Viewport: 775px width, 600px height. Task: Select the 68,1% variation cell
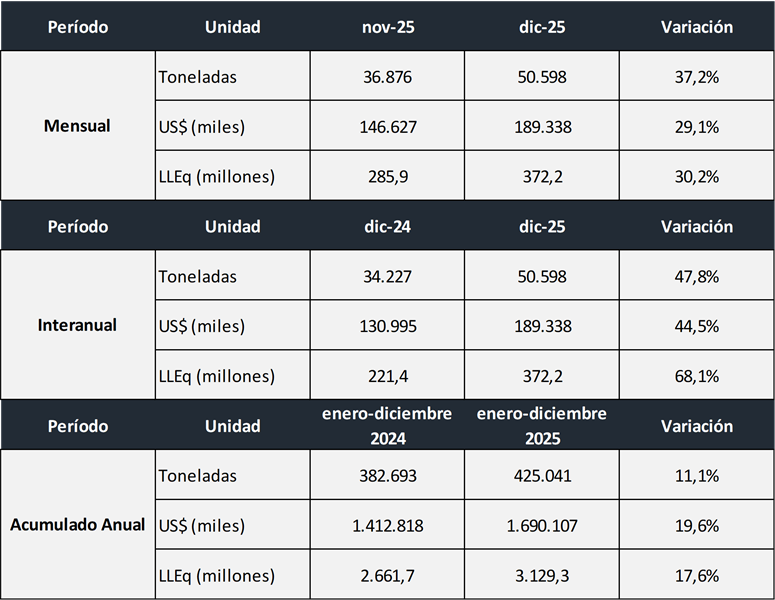coord(696,376)
